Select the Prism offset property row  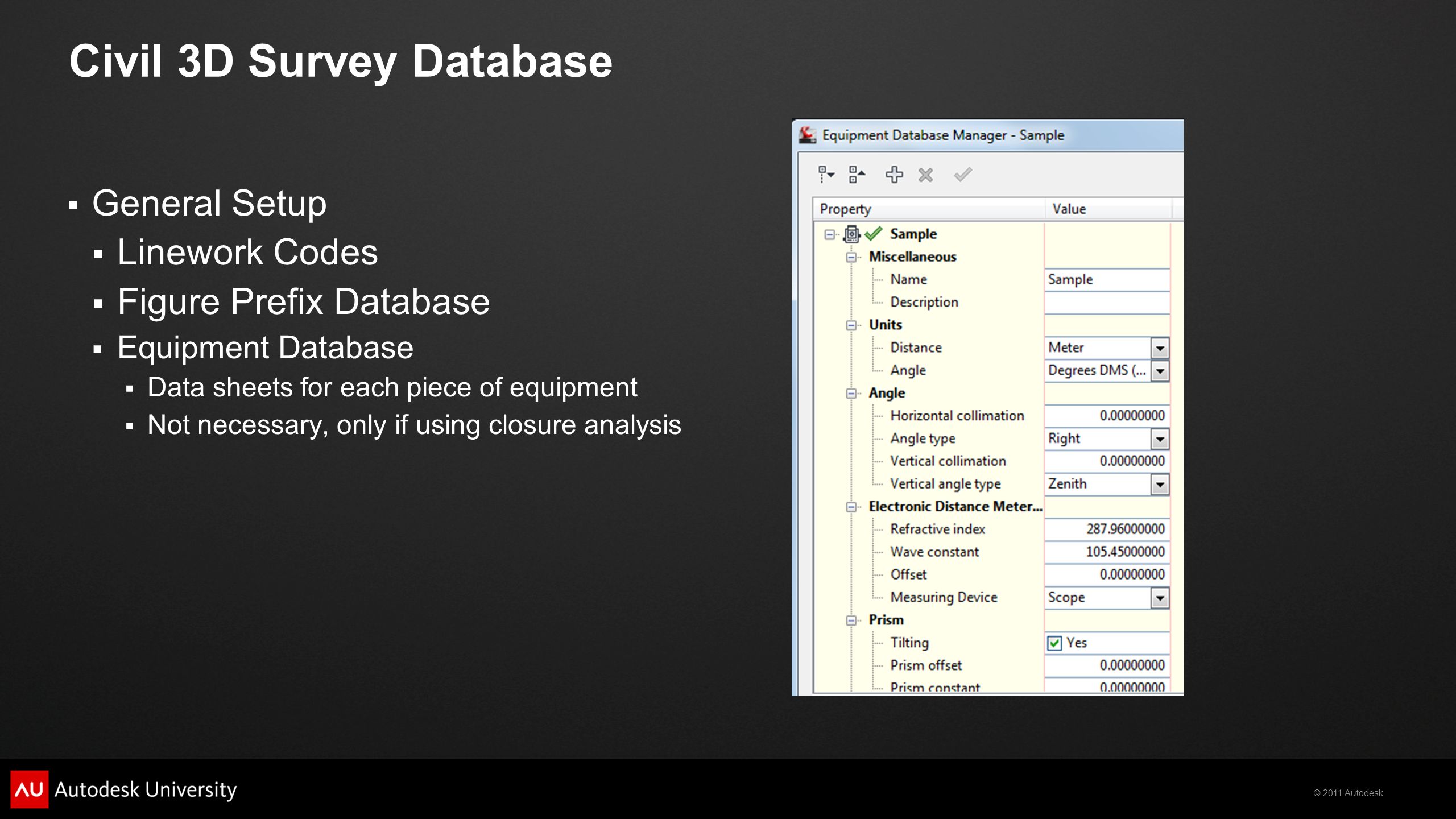(x=926, y=665)
